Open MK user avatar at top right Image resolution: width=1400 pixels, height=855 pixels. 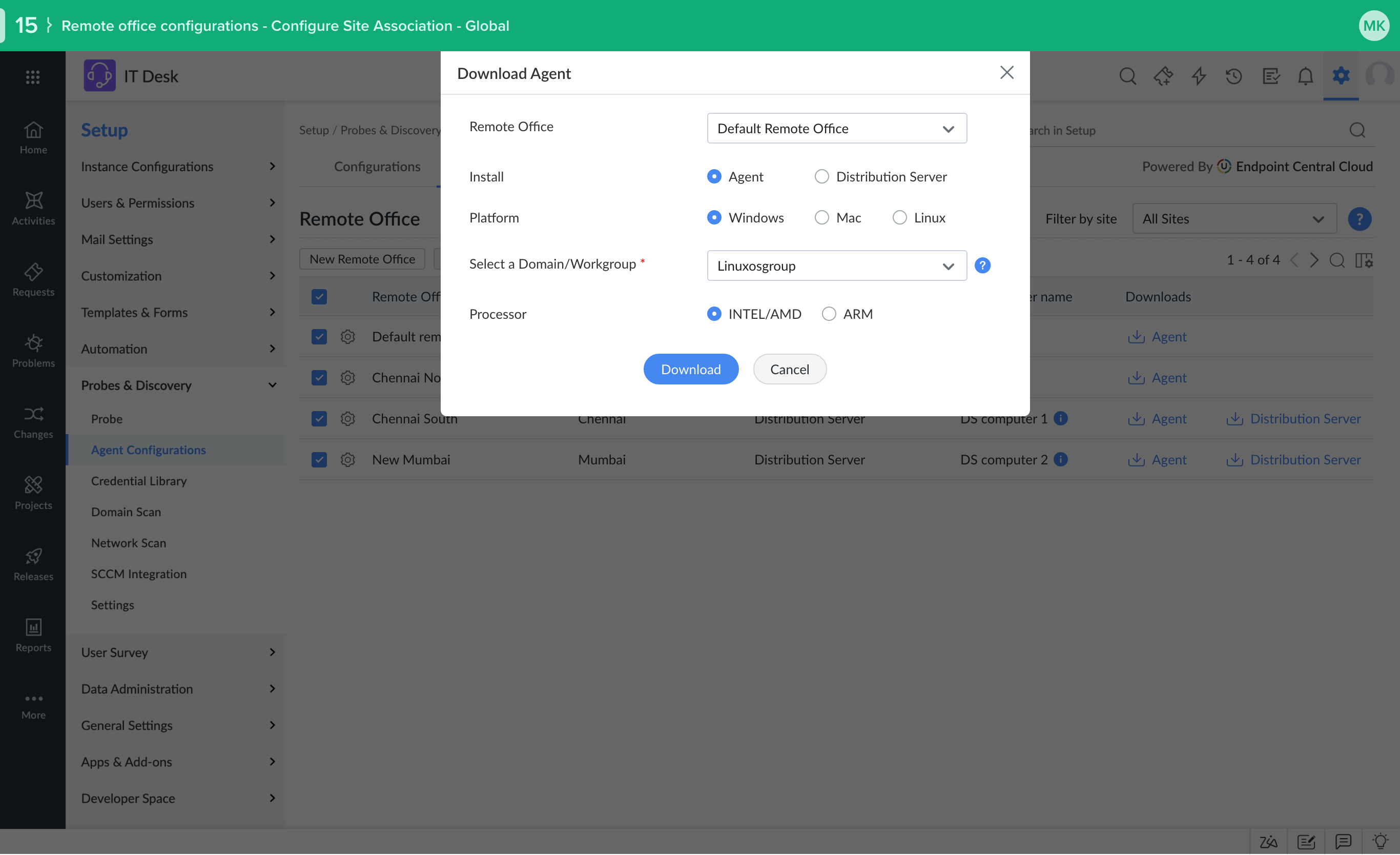tap(1374, 26)
